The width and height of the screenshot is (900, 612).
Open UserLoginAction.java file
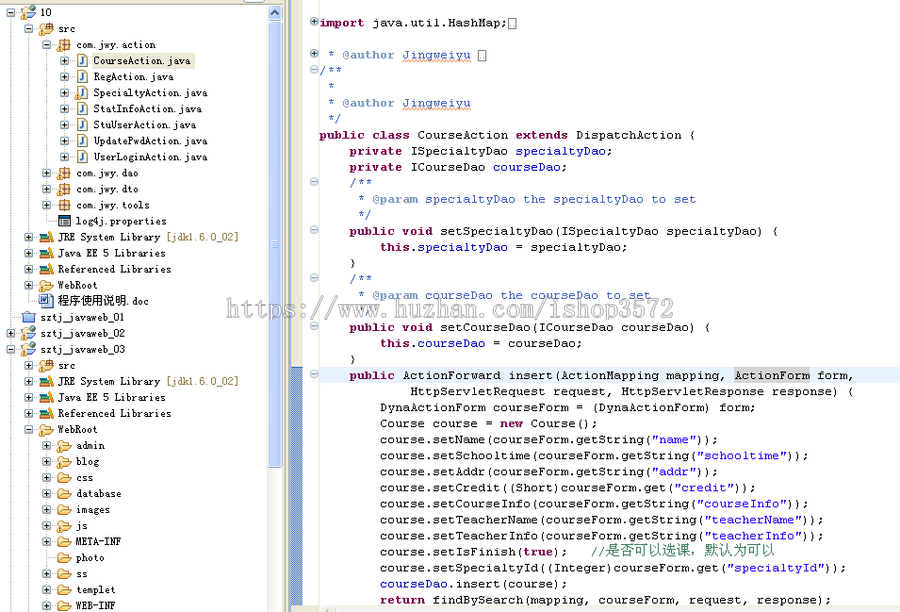[x=150, y=157]
